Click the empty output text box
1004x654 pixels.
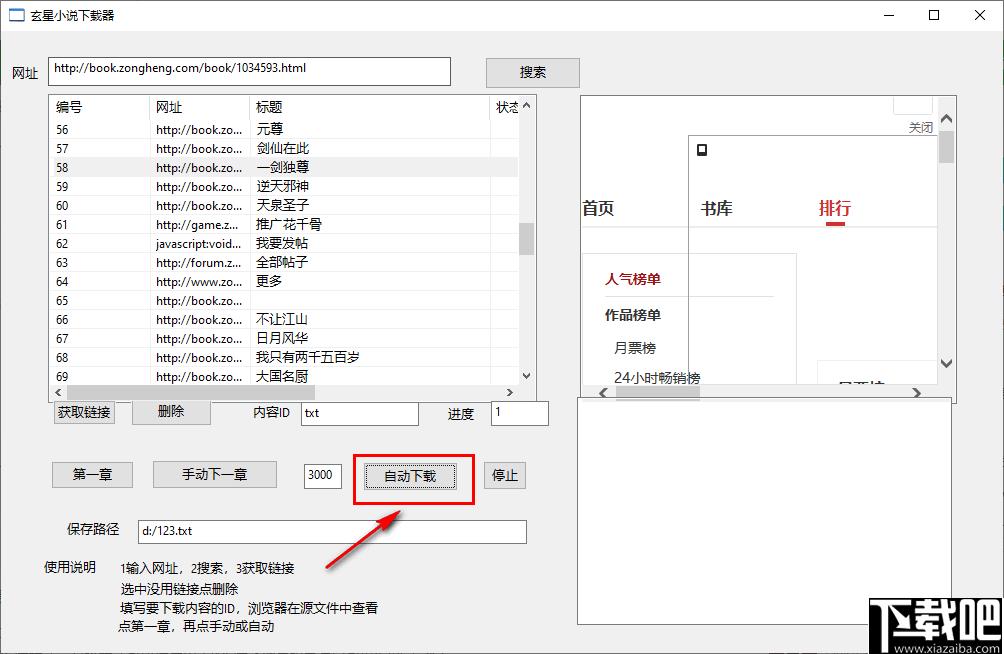[764, 511]
